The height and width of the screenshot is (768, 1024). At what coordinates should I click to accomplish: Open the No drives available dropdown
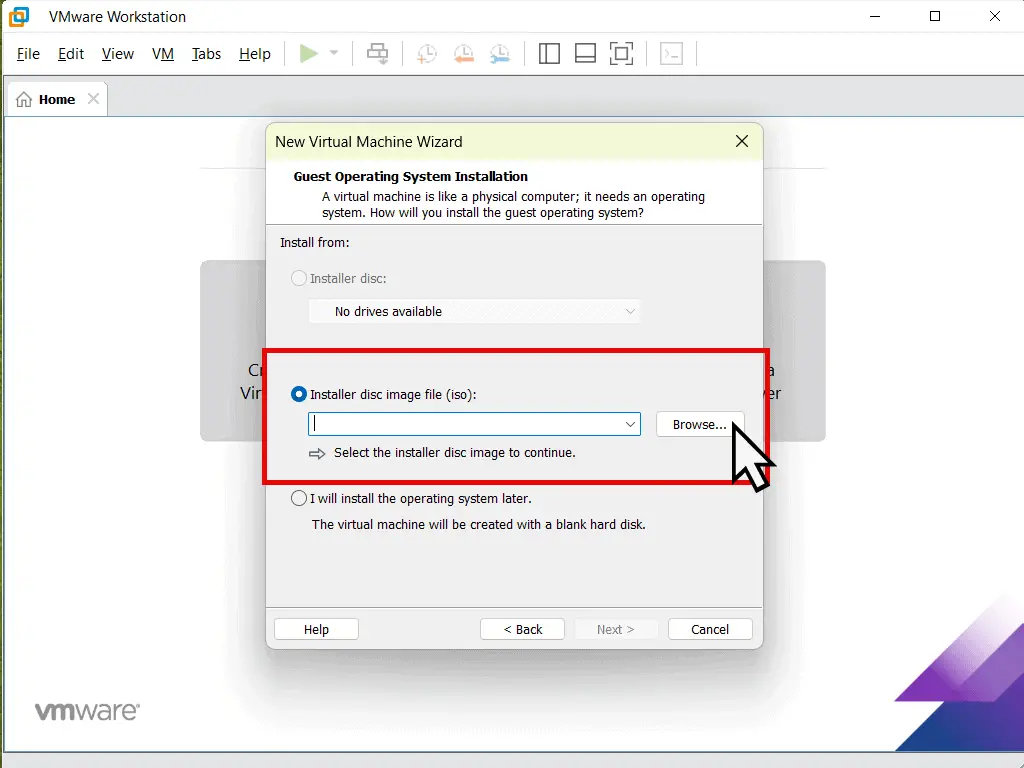coord(474,312)
